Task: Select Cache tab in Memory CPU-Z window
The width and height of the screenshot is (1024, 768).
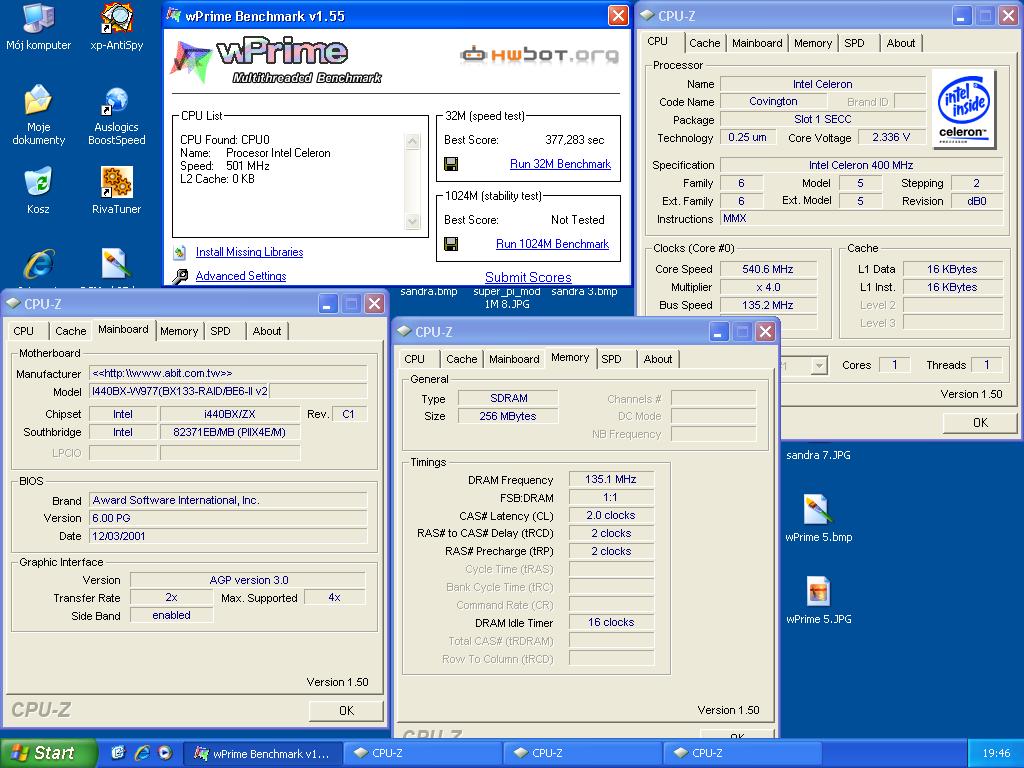Action: [x=462, y=359]
